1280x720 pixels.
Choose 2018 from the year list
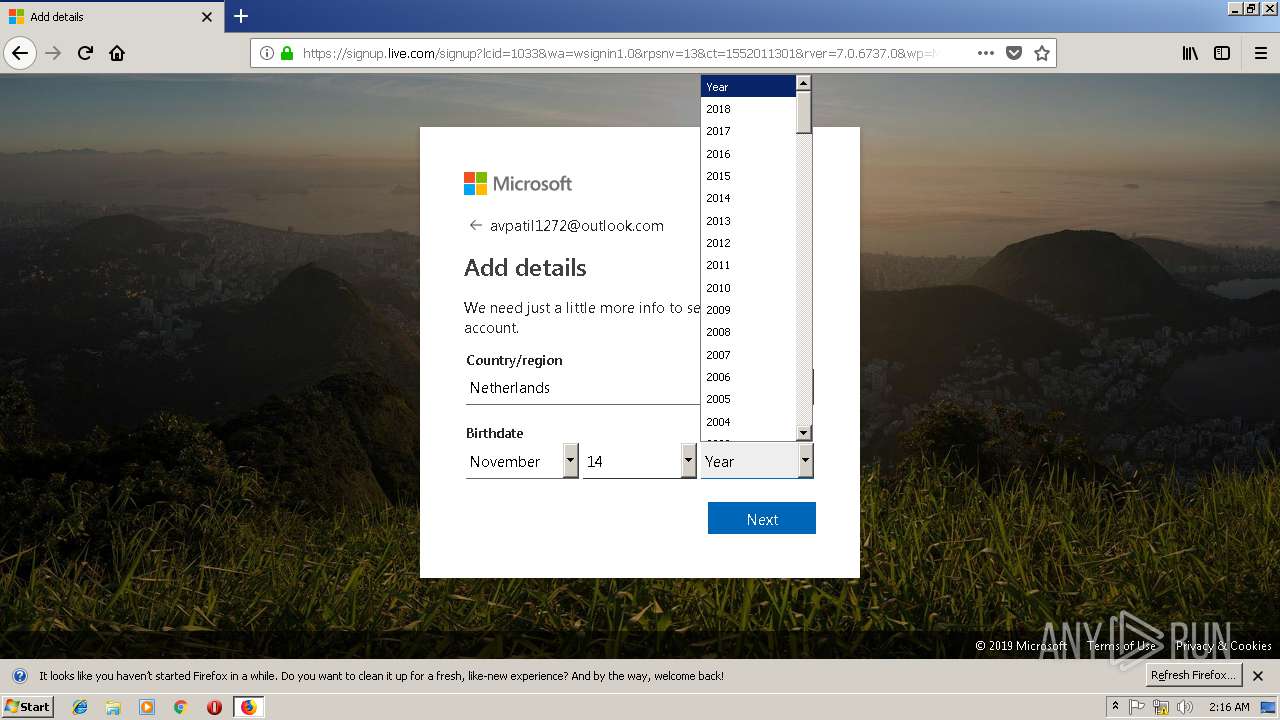pos(748,109)
